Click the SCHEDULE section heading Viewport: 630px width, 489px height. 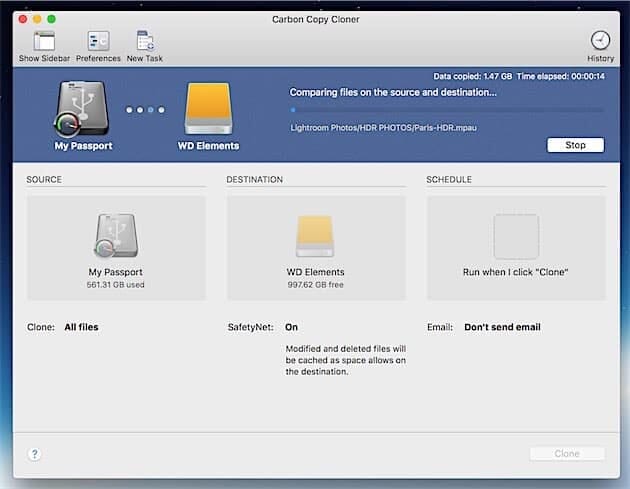coord(449,180)
